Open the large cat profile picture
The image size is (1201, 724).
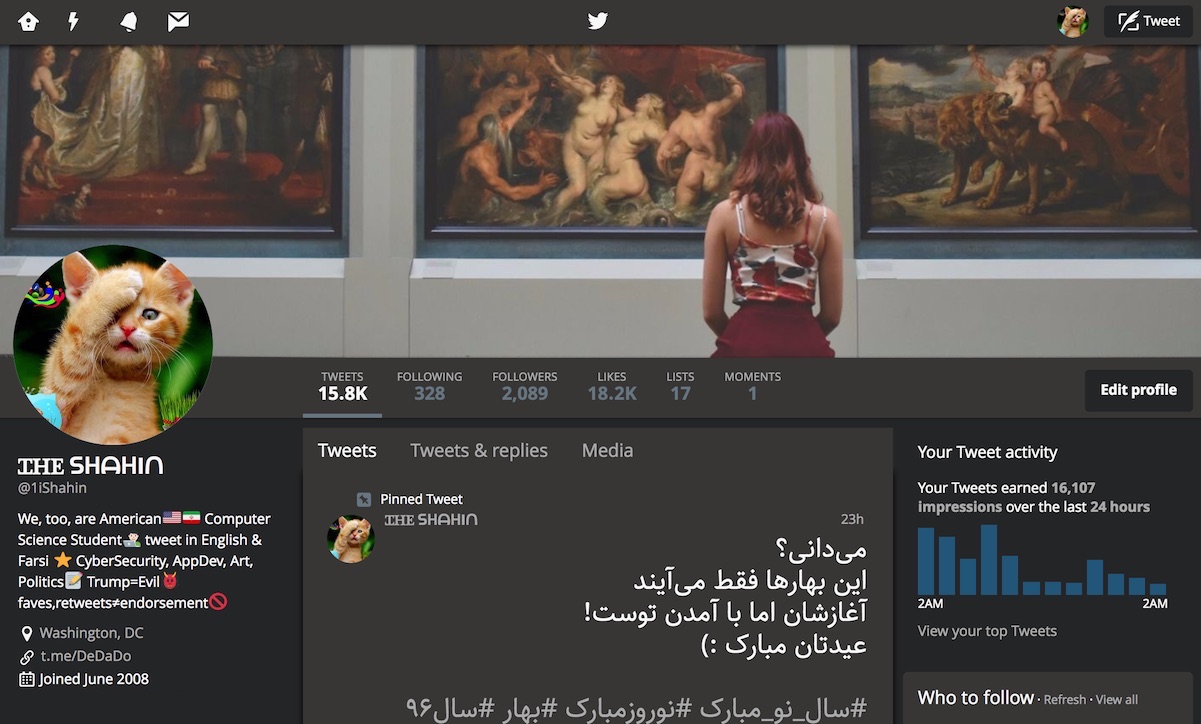click(x=113, y=344)
